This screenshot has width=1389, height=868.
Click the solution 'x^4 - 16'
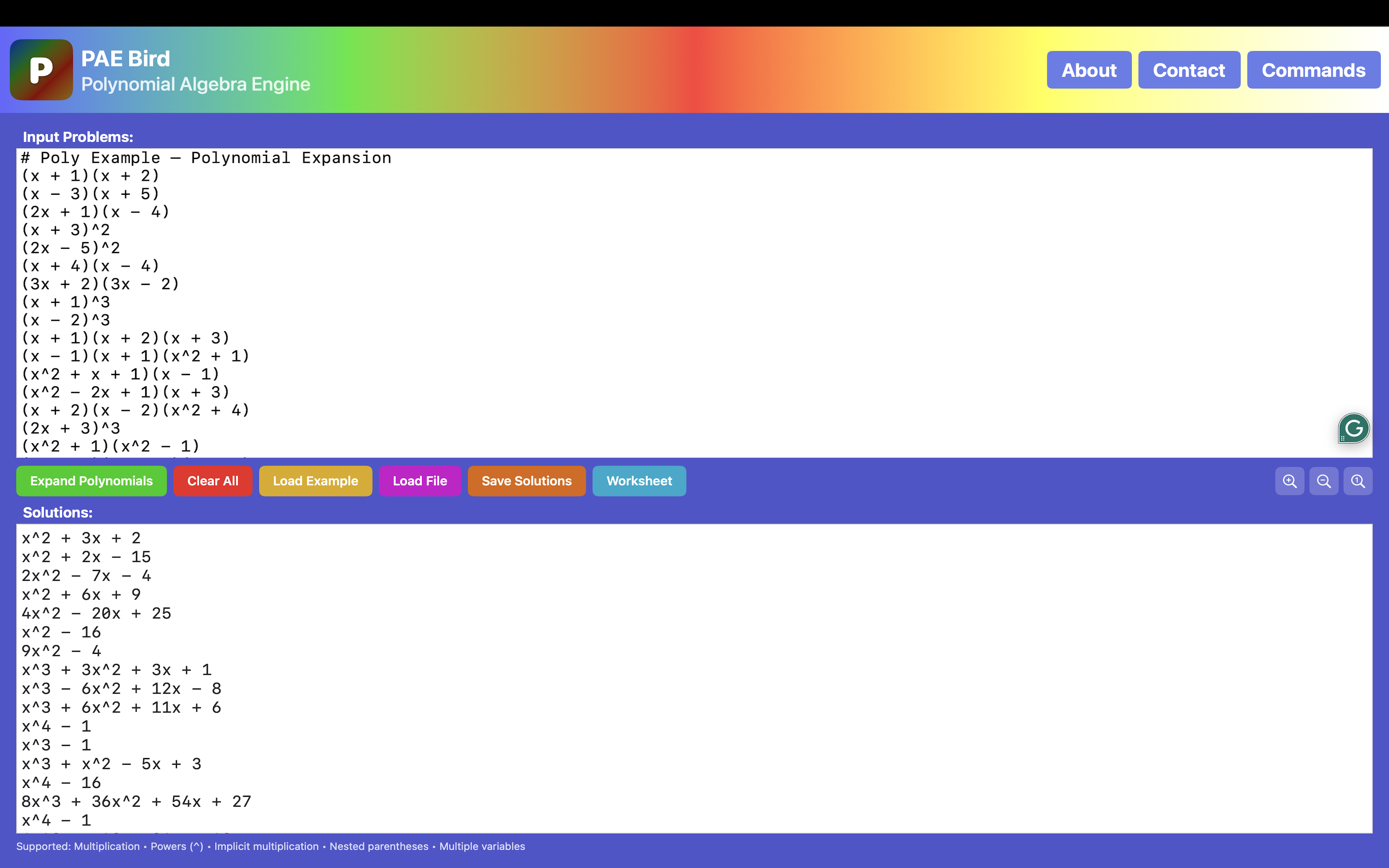click(61, 783)
